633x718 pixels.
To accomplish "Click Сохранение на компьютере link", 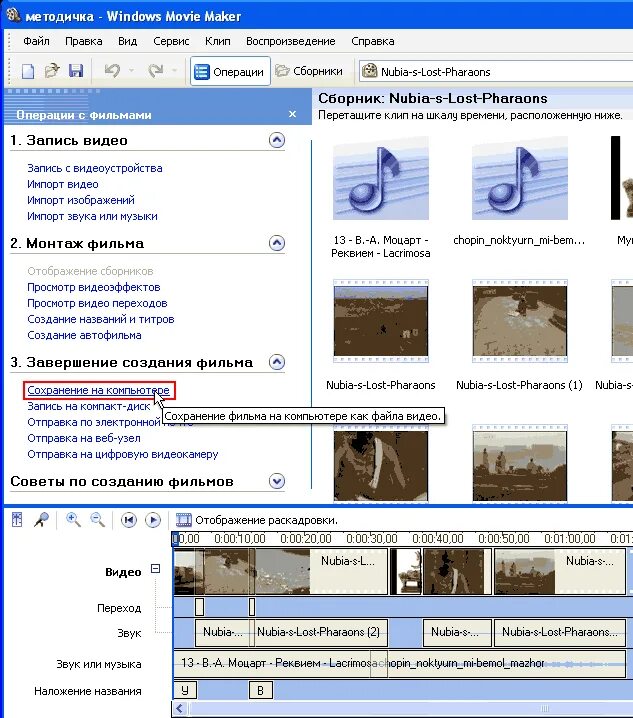I will point(98,390).
